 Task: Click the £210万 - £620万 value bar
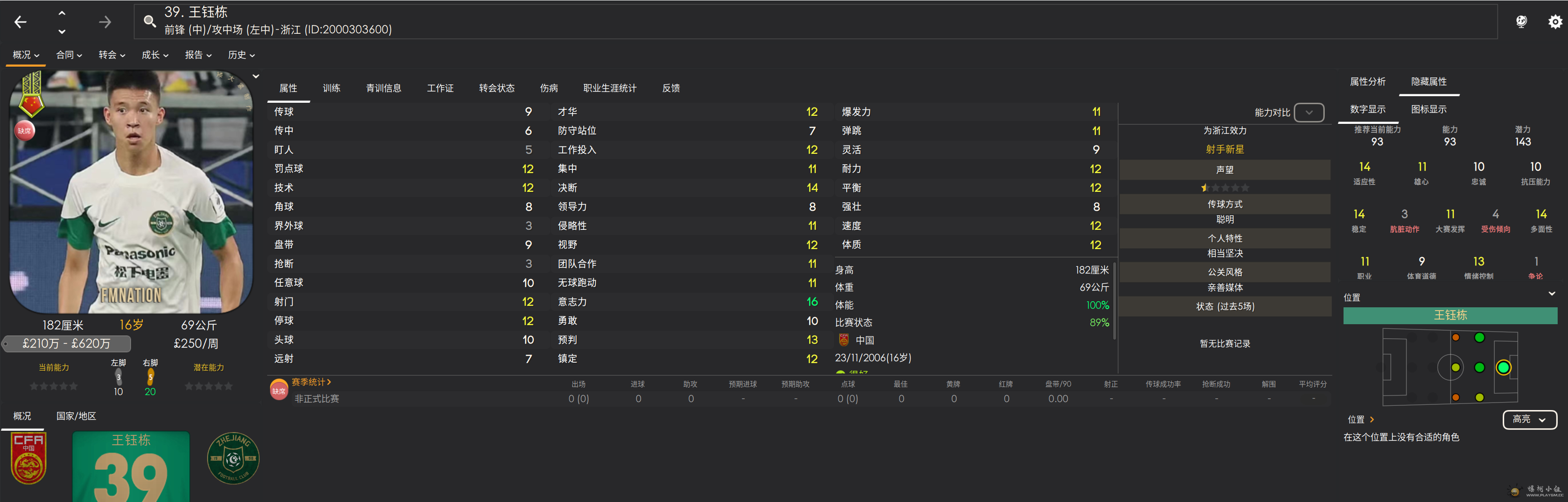coord(67,344)
